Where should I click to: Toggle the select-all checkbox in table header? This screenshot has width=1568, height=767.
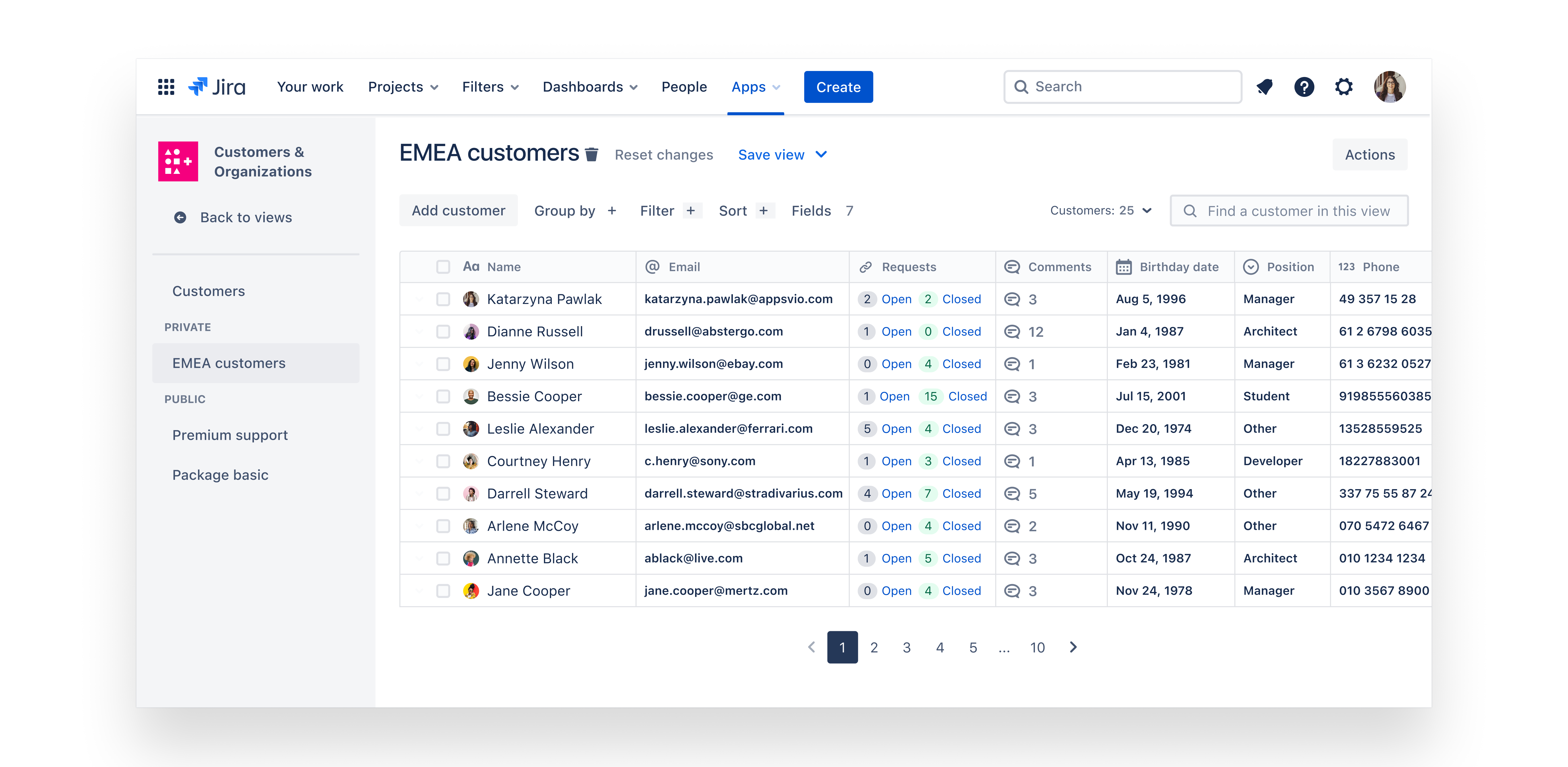click(443, 267)
